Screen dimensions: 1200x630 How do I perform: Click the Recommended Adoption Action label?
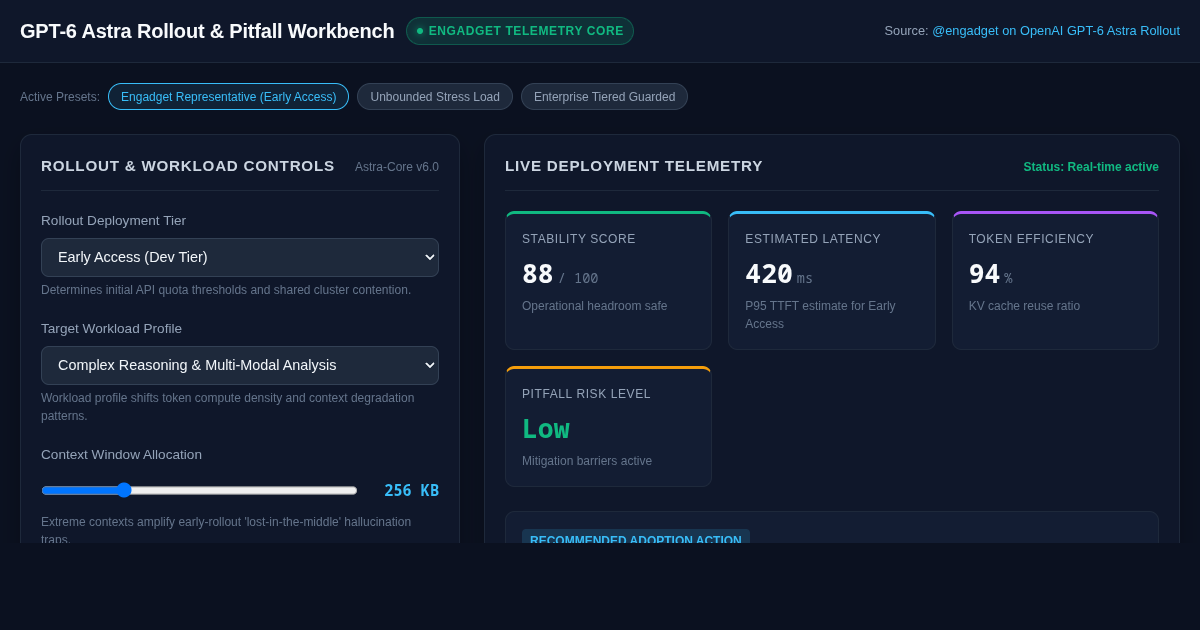(636, 539)
